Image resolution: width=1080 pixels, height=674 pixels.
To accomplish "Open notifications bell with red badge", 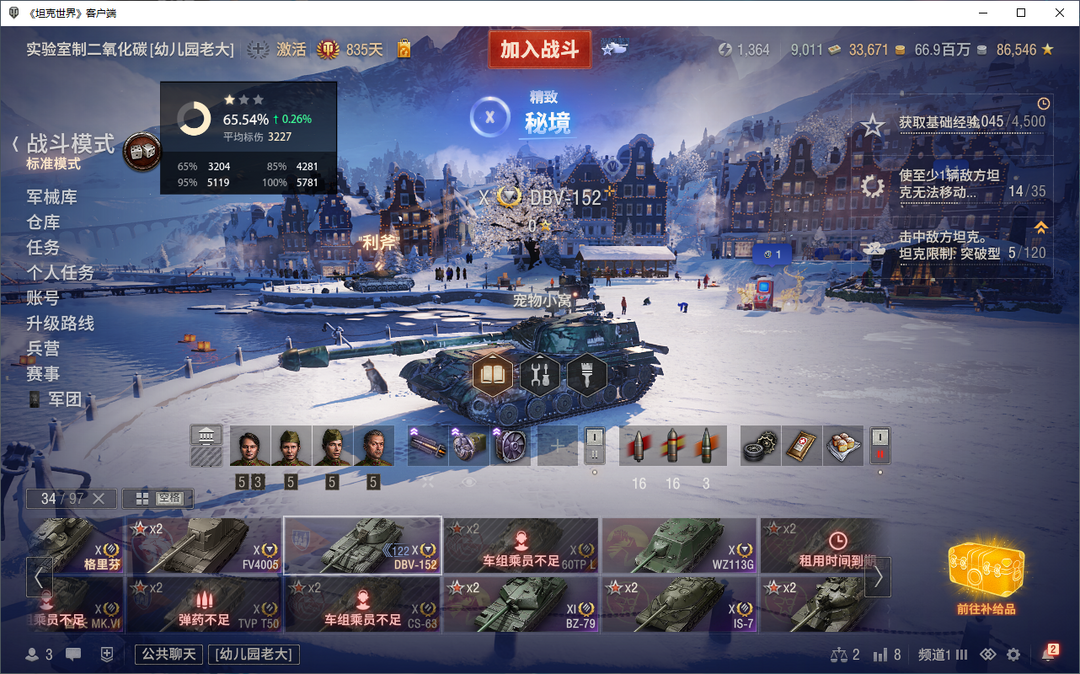I will click(x=1050, y=653).
